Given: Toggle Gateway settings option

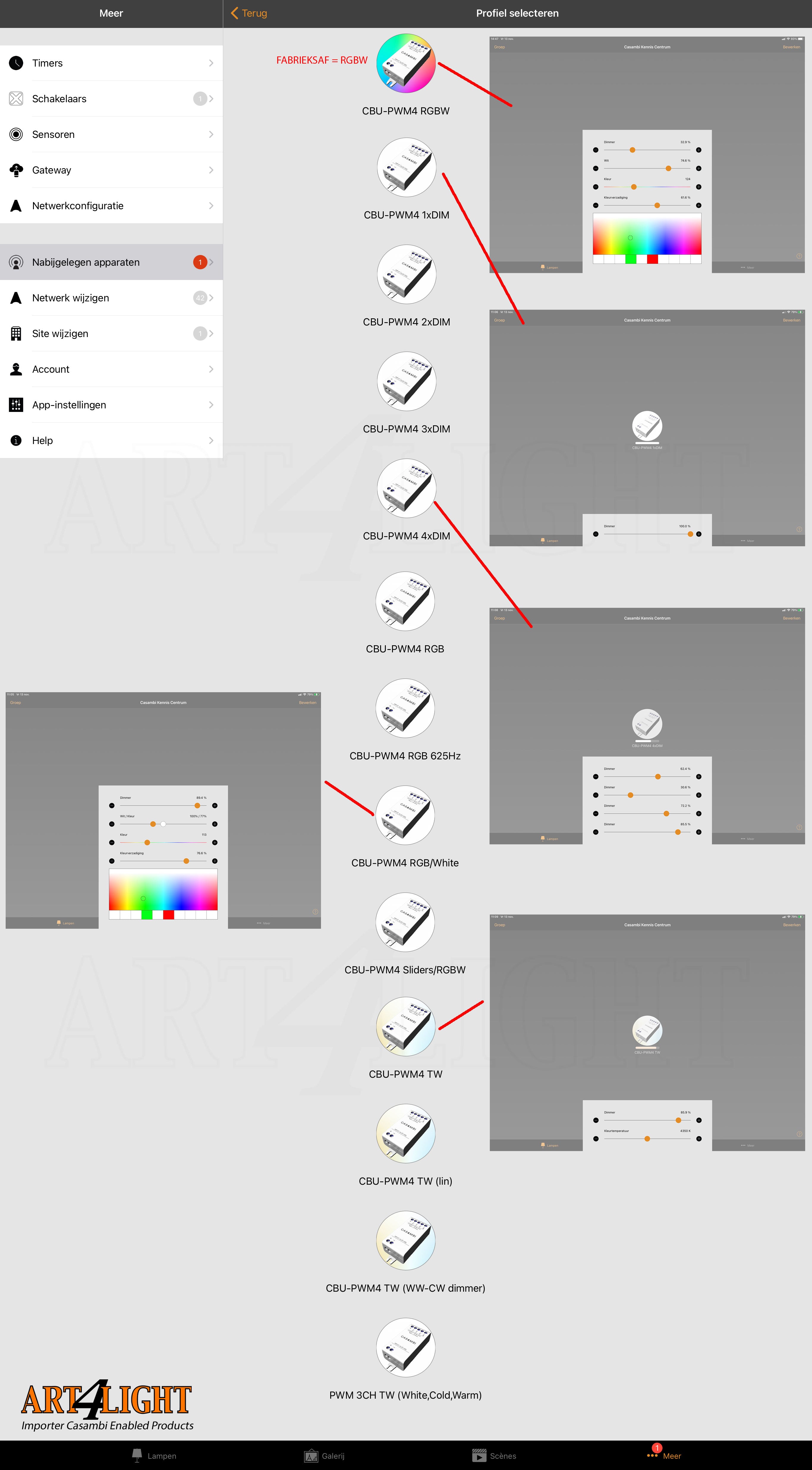Looking at the screenshot, I should [113, 169].
